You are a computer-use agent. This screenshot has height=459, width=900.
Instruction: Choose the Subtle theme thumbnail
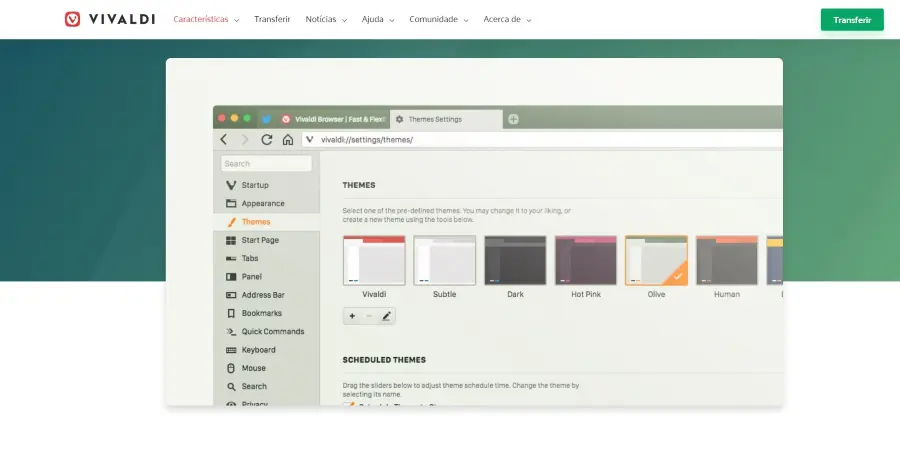point(445,260)
